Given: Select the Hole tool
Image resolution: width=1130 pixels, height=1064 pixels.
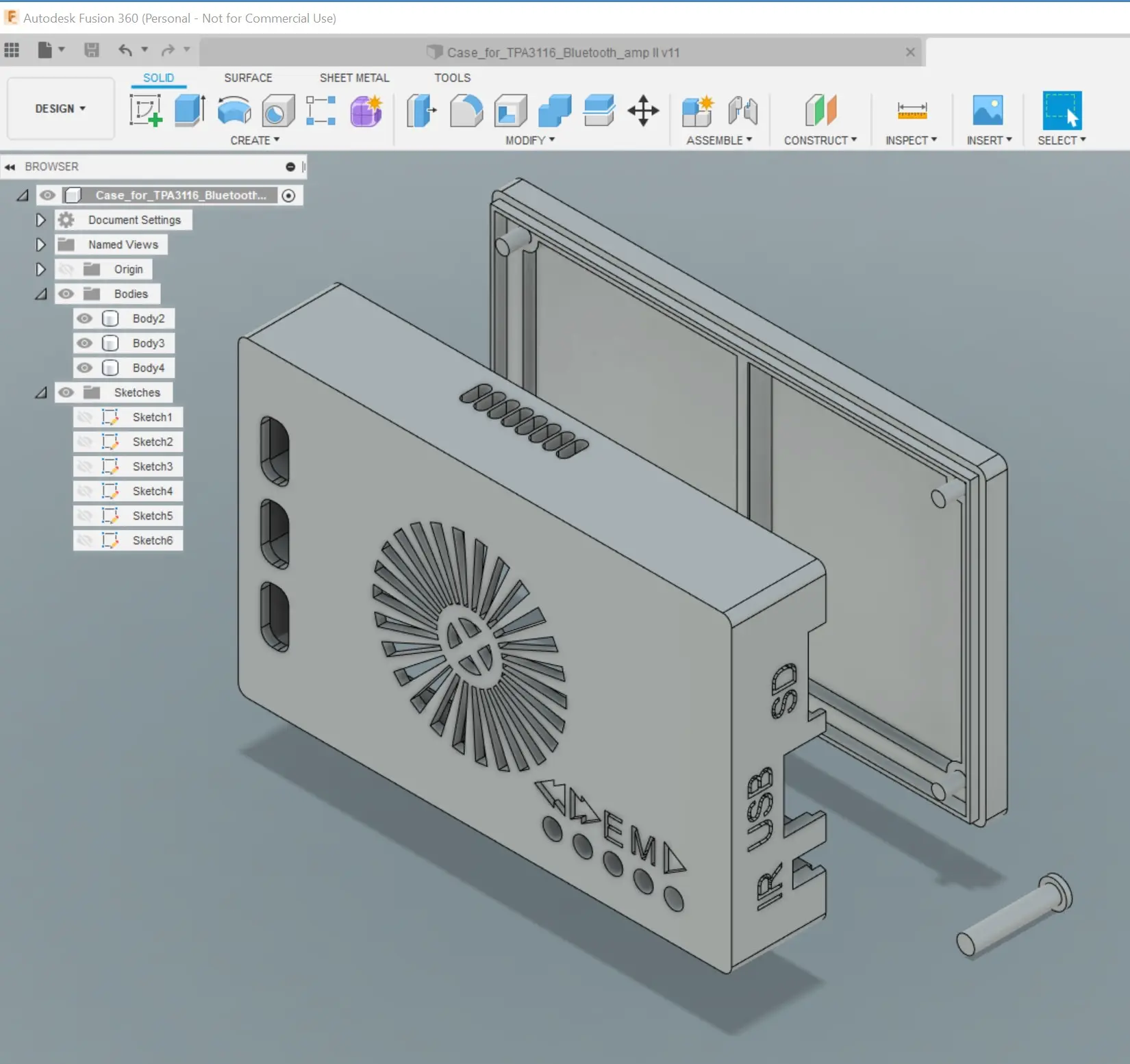Looking at the screenshot, I should click(x=278, y=110).
